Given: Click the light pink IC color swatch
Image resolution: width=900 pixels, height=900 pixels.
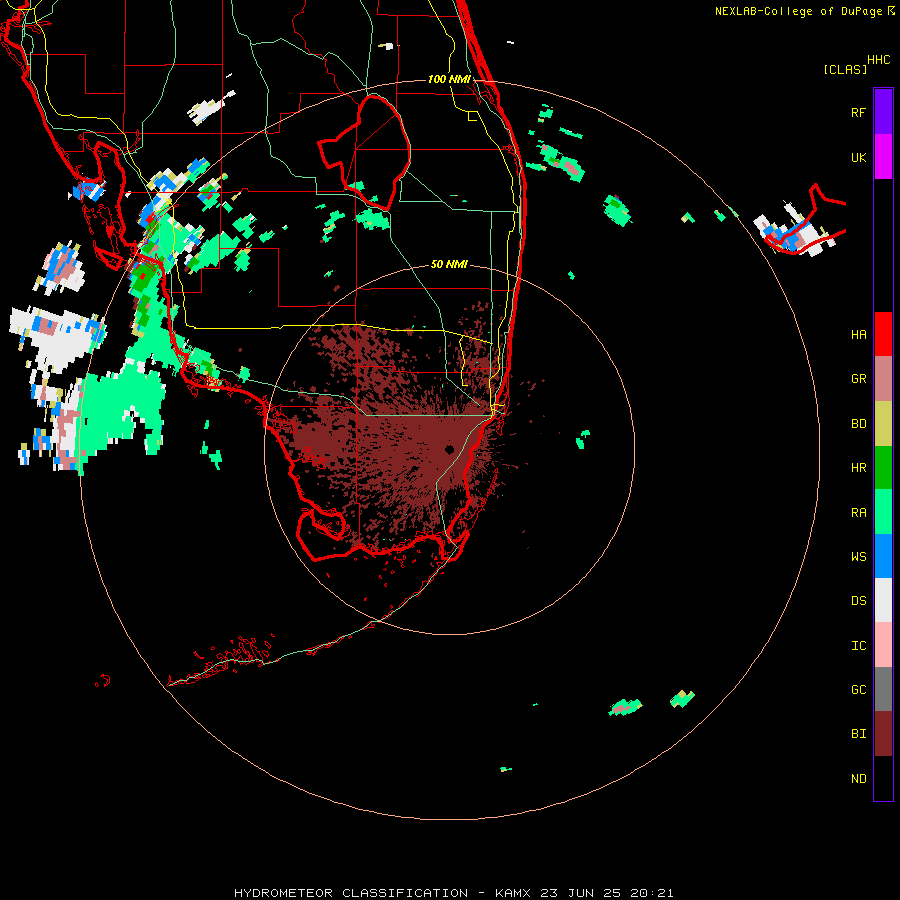Looking at the screenshot, I should (883, 645).
